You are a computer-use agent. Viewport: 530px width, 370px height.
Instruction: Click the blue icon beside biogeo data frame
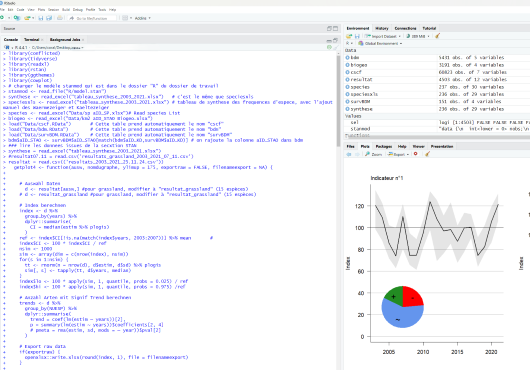(x=347, y=65)
